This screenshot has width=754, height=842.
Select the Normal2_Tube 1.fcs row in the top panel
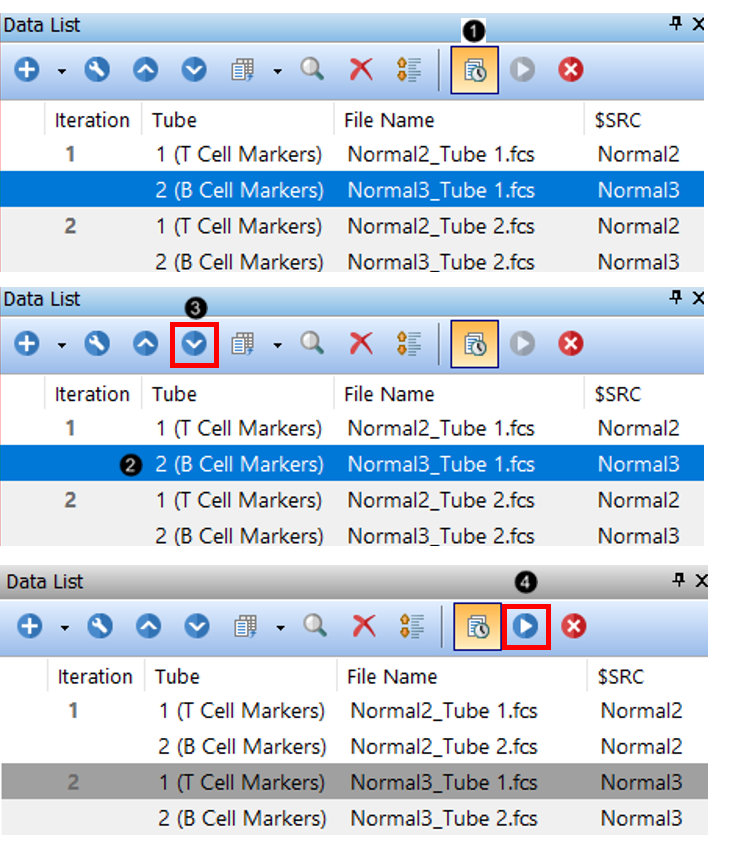pyautogui.click(x=352, y=154)
